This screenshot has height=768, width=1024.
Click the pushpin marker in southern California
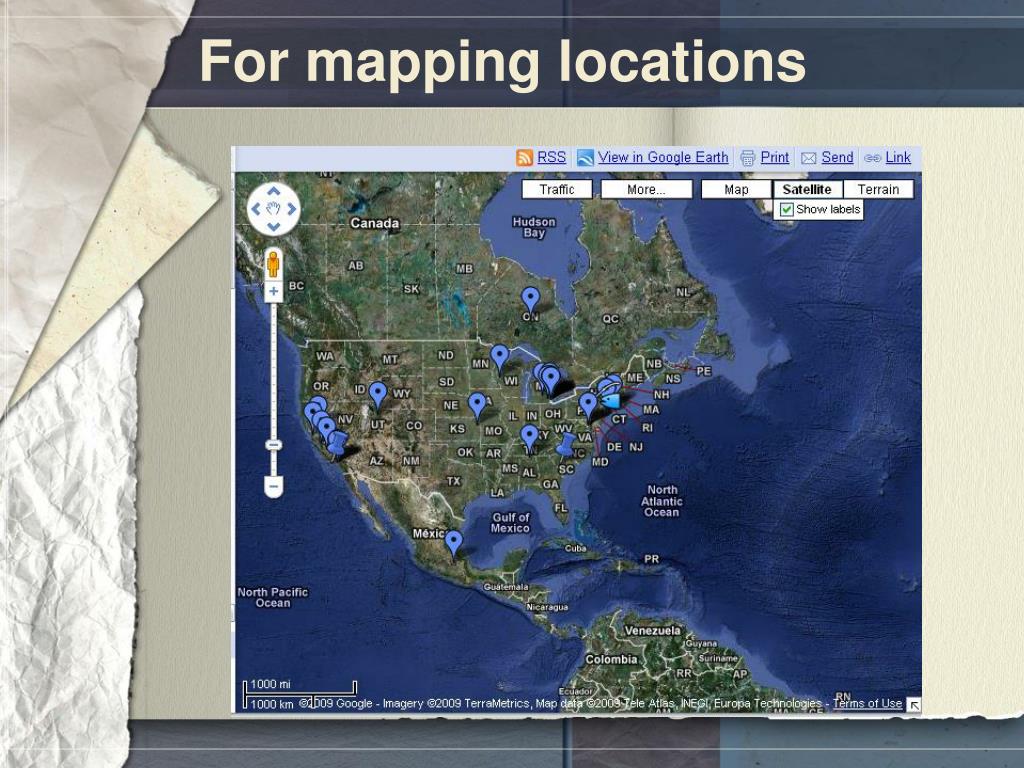(x=337, y=444)
